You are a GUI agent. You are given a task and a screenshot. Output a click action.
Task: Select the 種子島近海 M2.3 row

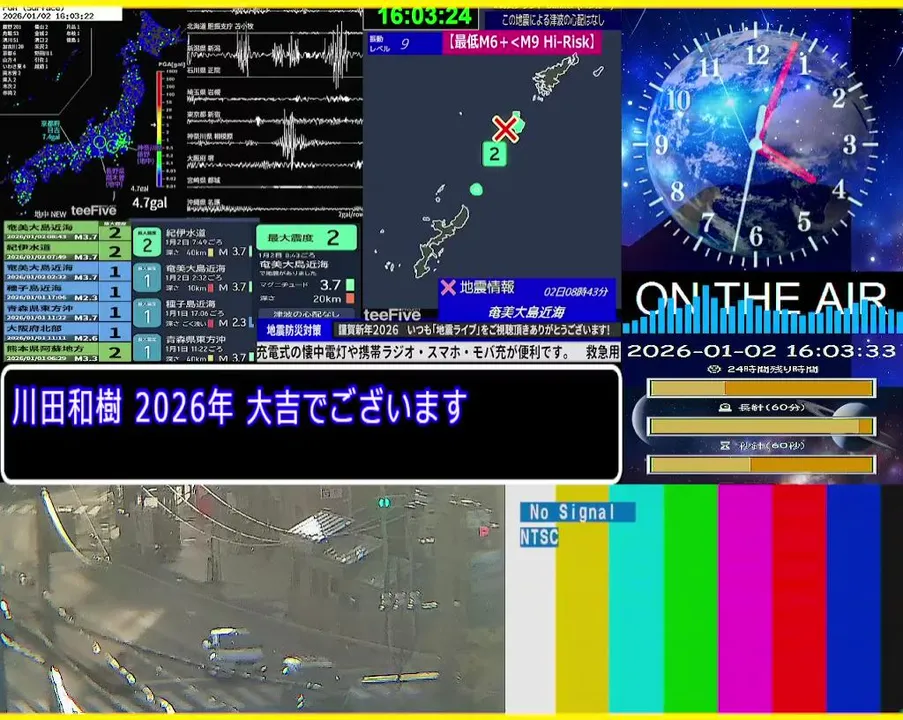point(67,291)
